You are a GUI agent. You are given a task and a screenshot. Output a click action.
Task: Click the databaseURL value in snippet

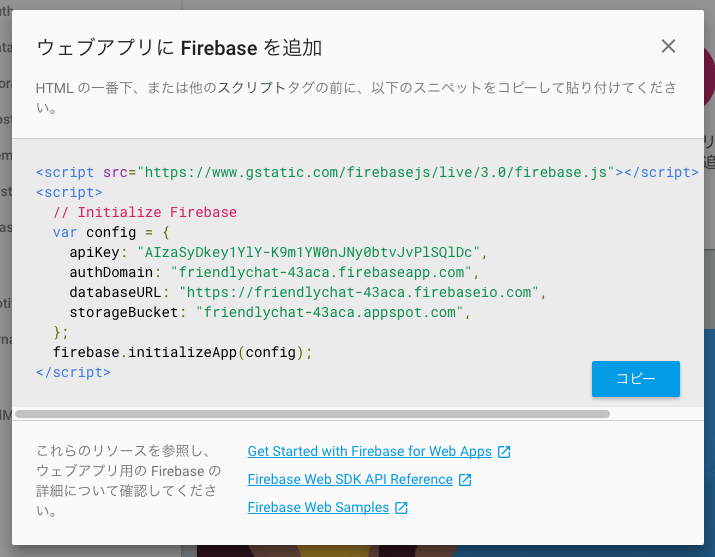359,292
